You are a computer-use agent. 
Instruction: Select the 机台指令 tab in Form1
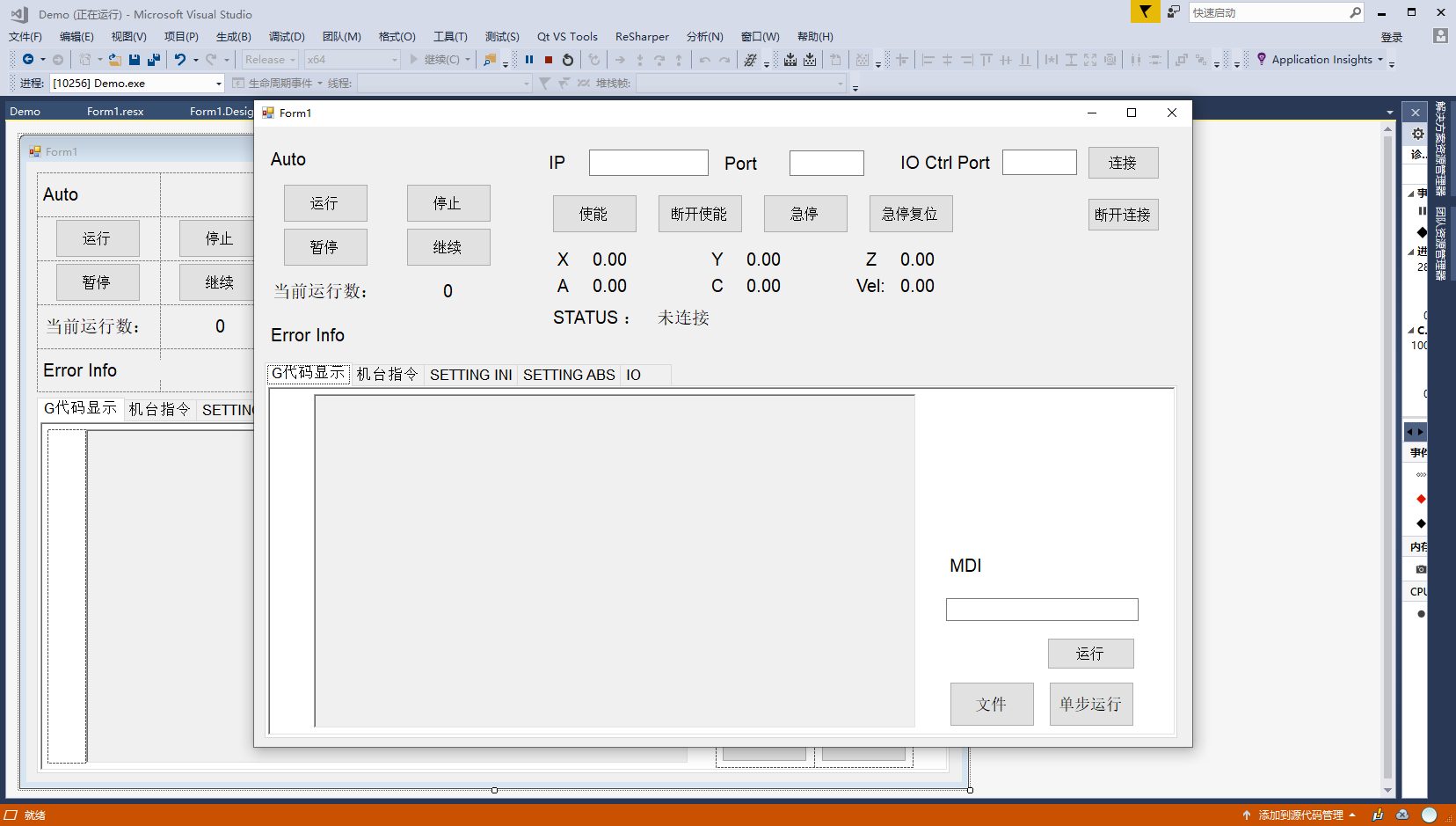(x=387, y=375)
